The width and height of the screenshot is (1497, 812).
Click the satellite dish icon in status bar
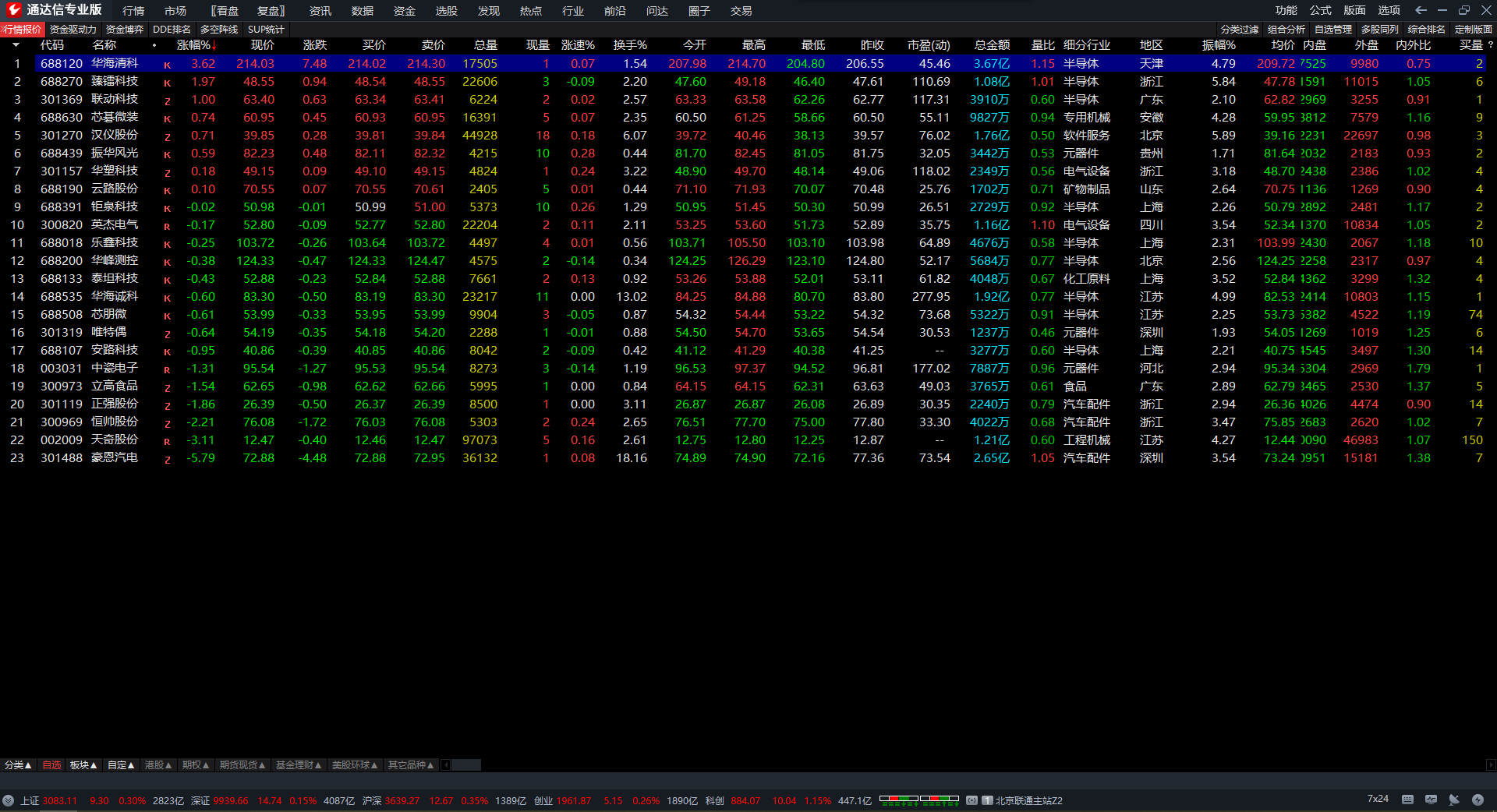click(x=1454, y=800)
